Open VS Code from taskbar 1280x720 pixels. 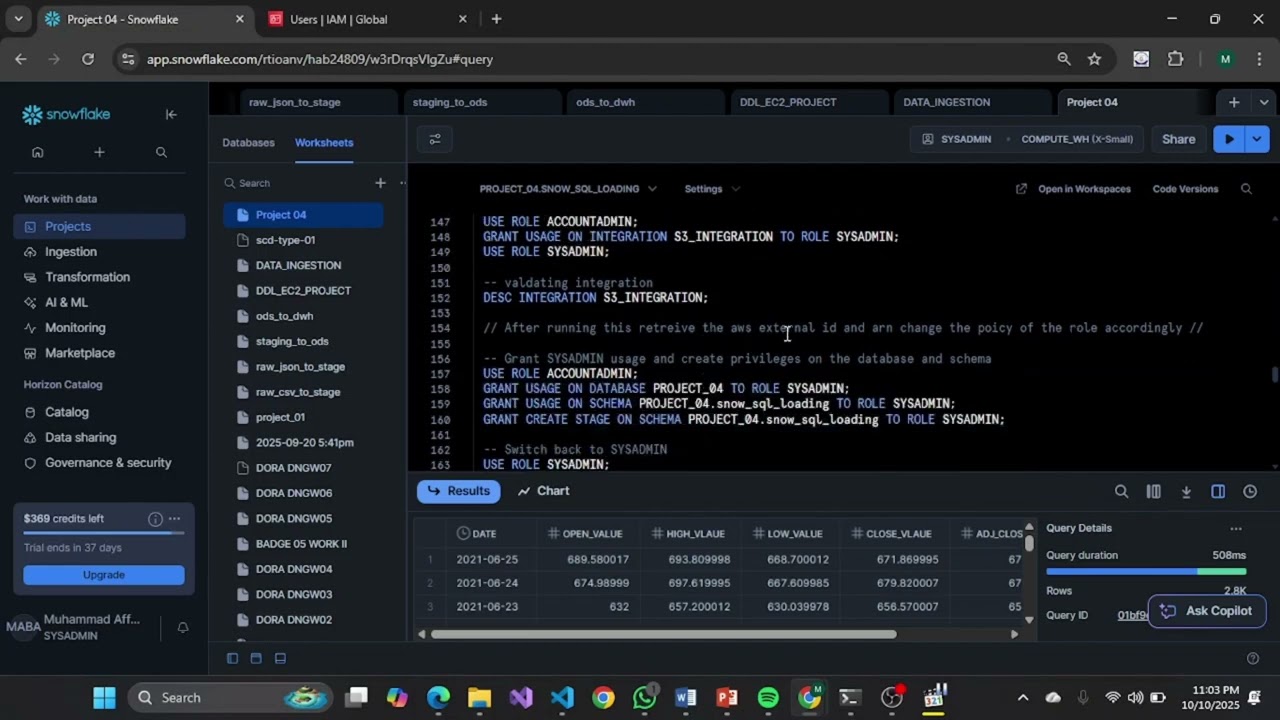click(562, 697)
